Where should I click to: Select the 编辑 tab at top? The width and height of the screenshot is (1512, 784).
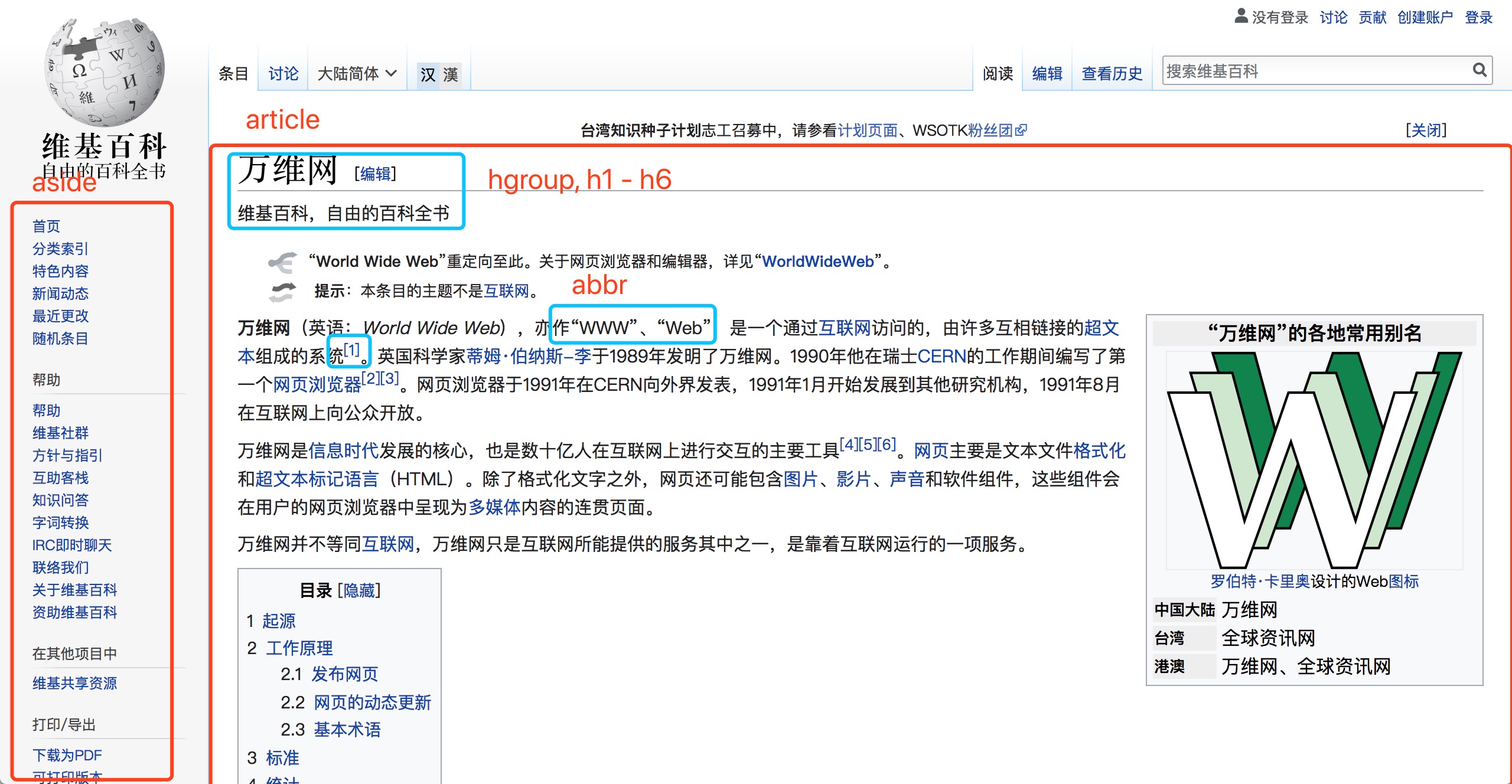(x=1047, y=74)
